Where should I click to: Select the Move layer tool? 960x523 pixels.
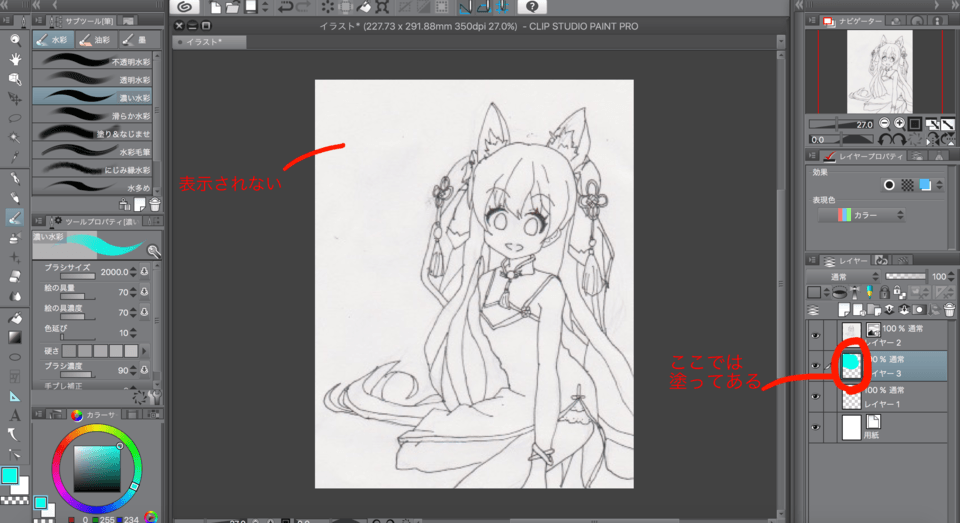15,99
